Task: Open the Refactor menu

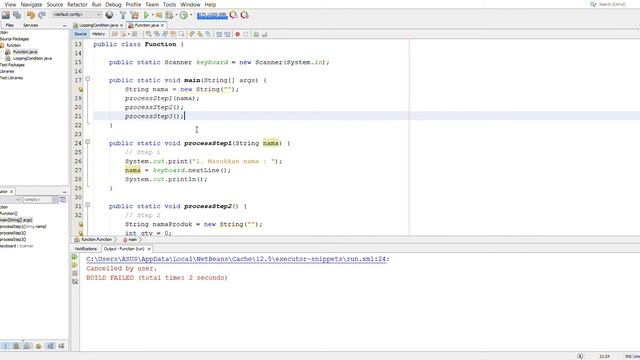Action: click(x=77, y=4)
